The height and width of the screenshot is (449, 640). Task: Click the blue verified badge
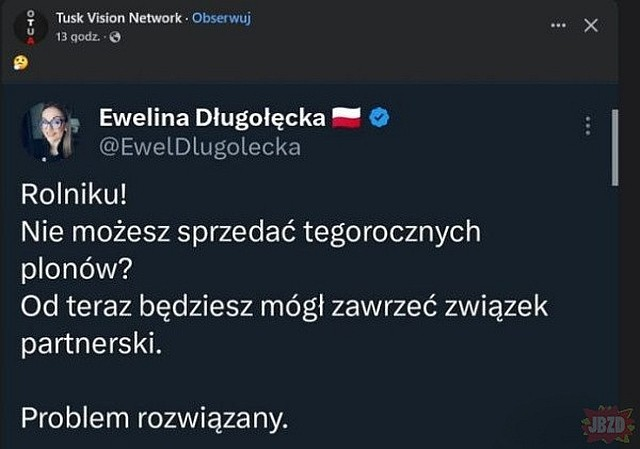click(x=379, y=119)
